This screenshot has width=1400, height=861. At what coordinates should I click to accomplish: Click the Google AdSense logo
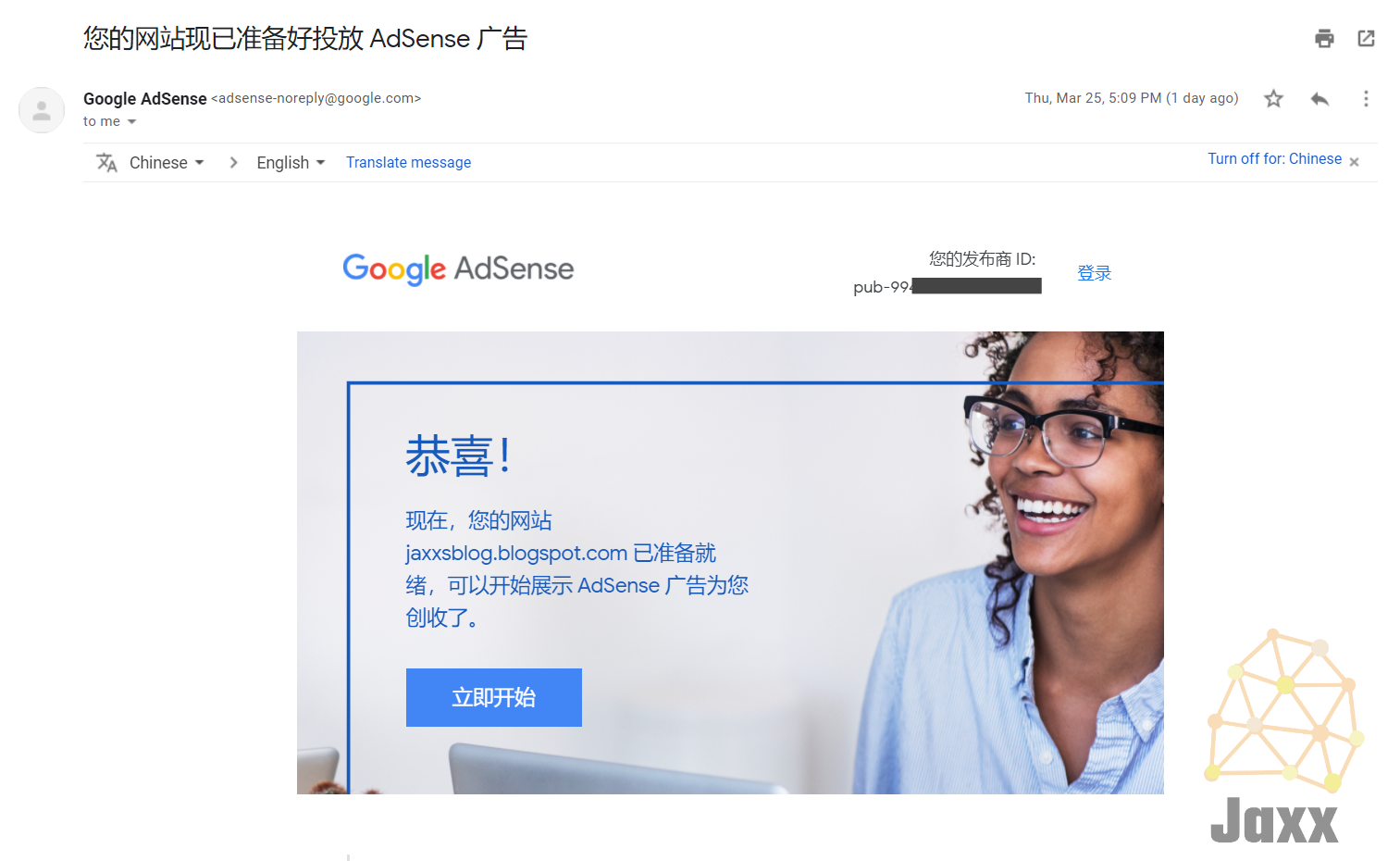coord(458,269)
